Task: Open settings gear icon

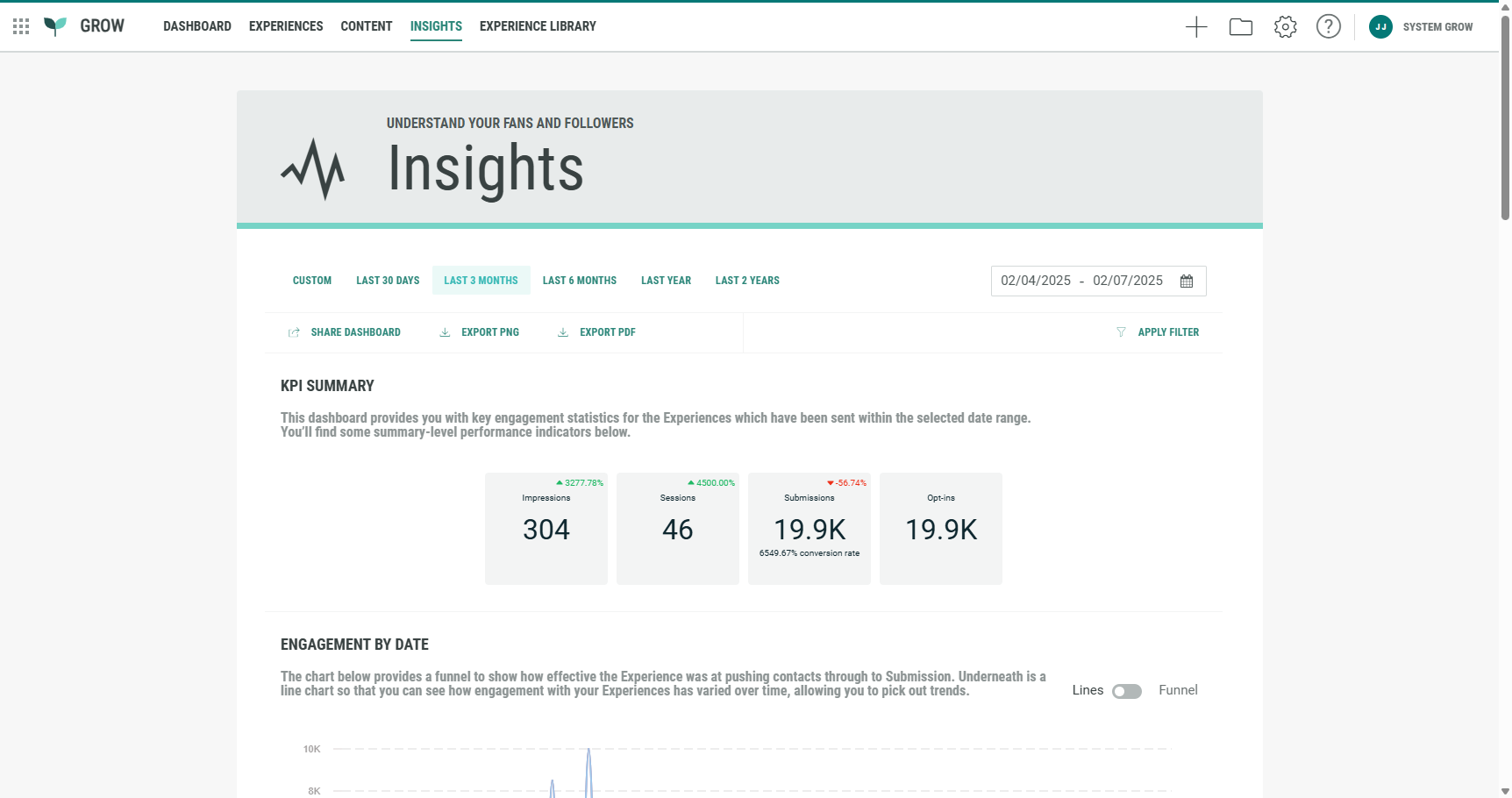Action: 1285,27
